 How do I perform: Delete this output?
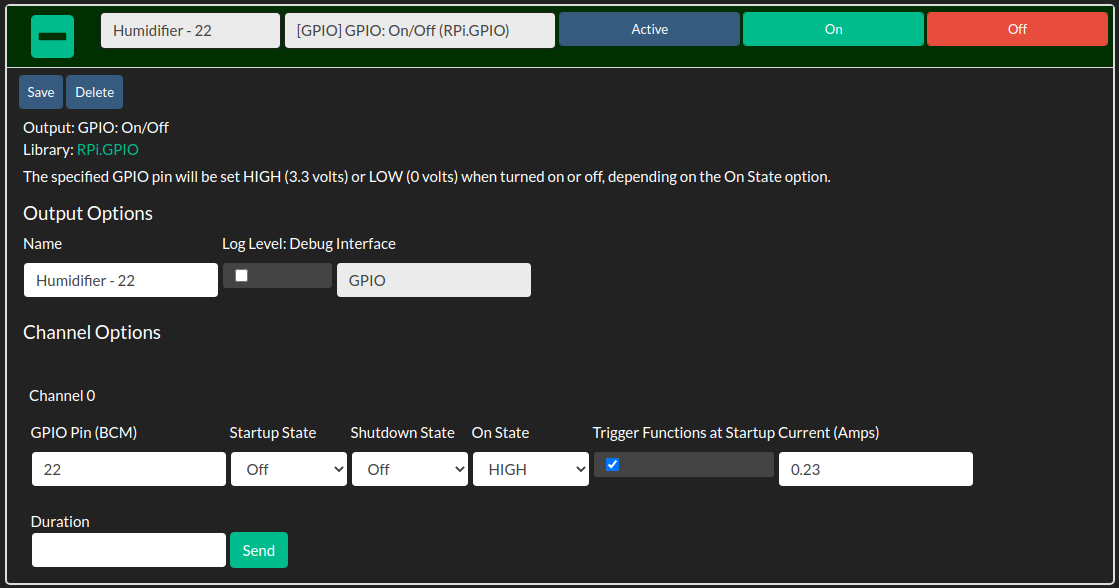pos(94,92)
